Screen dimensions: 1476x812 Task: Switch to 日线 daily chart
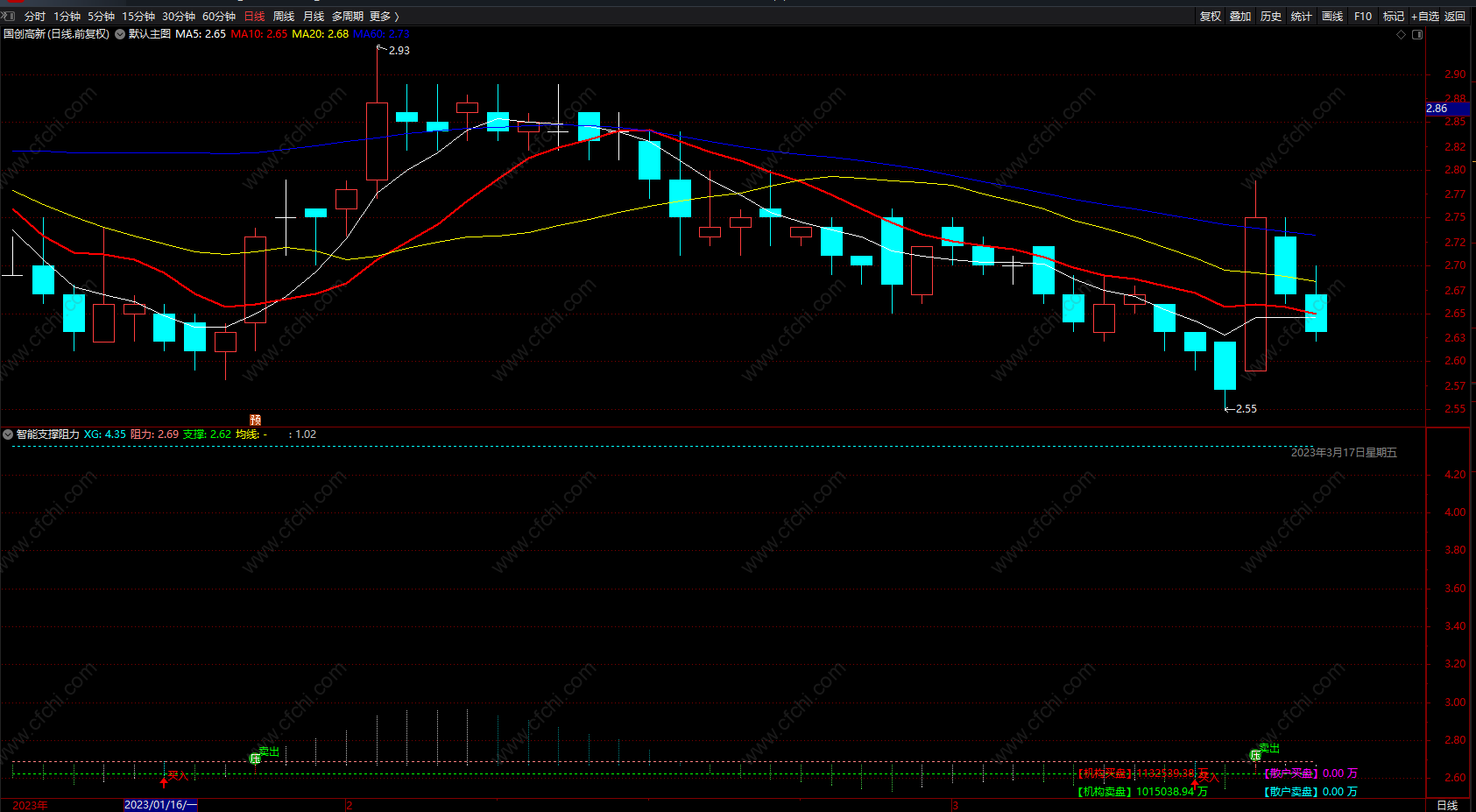[x=254, y=17]
